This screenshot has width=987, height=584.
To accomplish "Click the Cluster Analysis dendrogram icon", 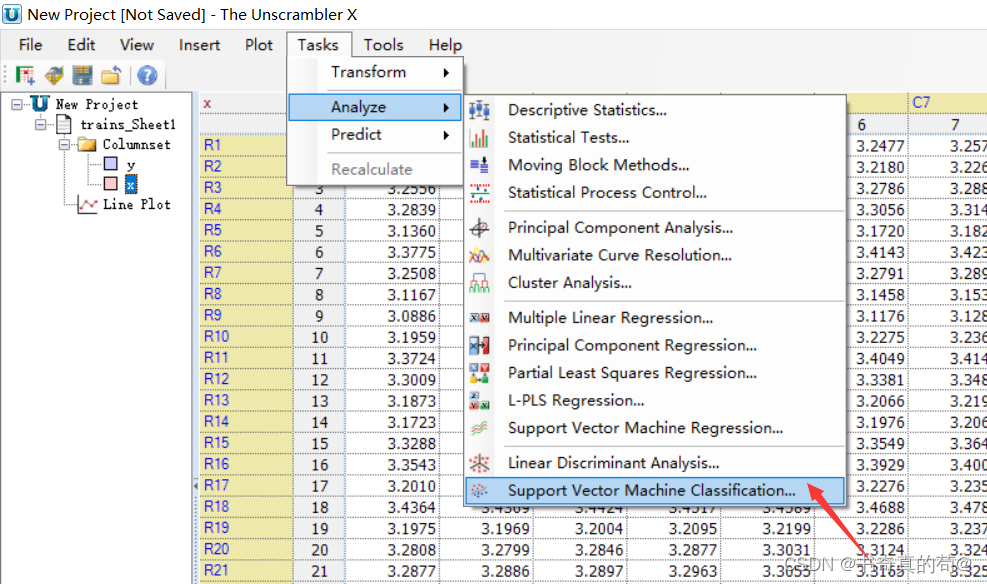I will tap(479, 283).
